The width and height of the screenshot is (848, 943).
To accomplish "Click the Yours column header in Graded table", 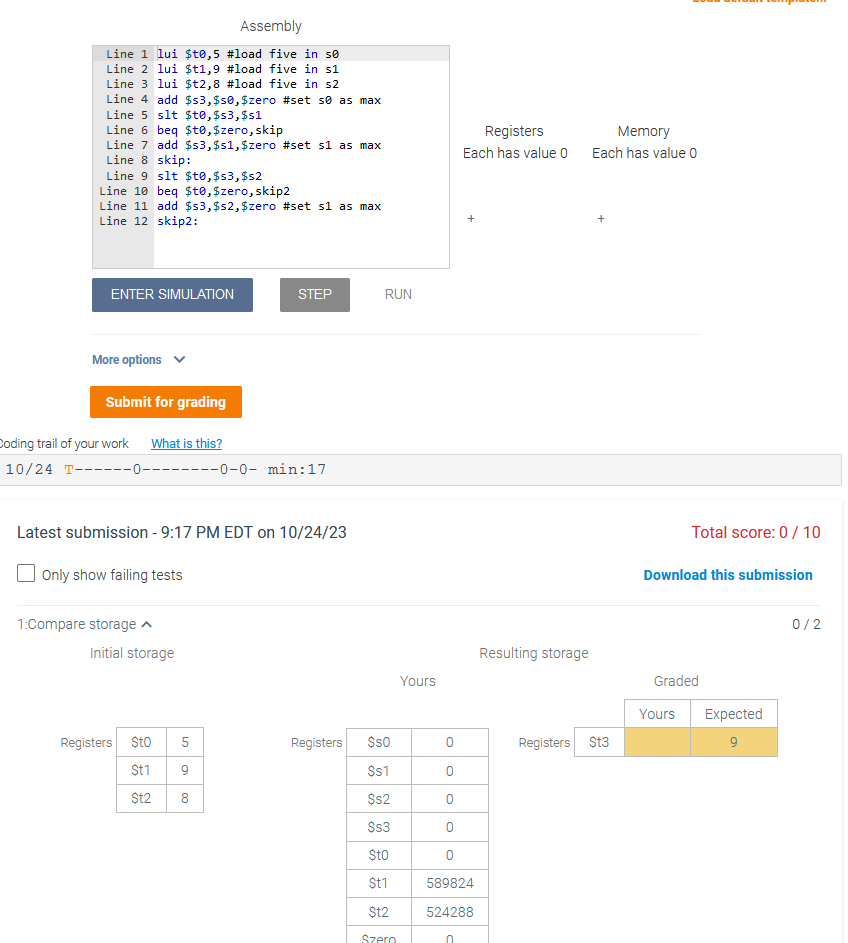I will [x=656, y=713].
